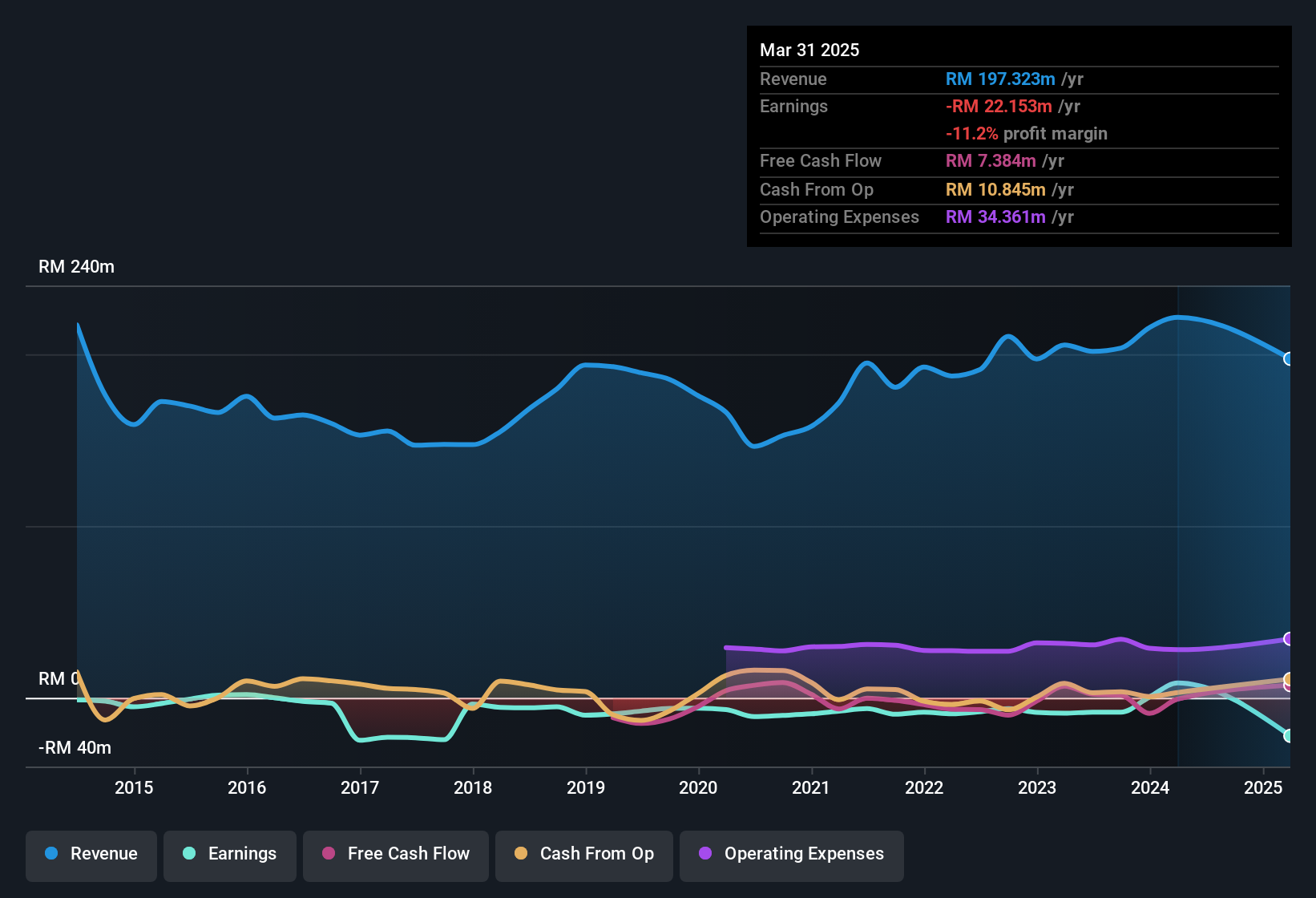The height and width of the screenshot is (898, 1316).
Task: Click the Cash From Op endpoint marker
Action: click(x=1288, y=679)
